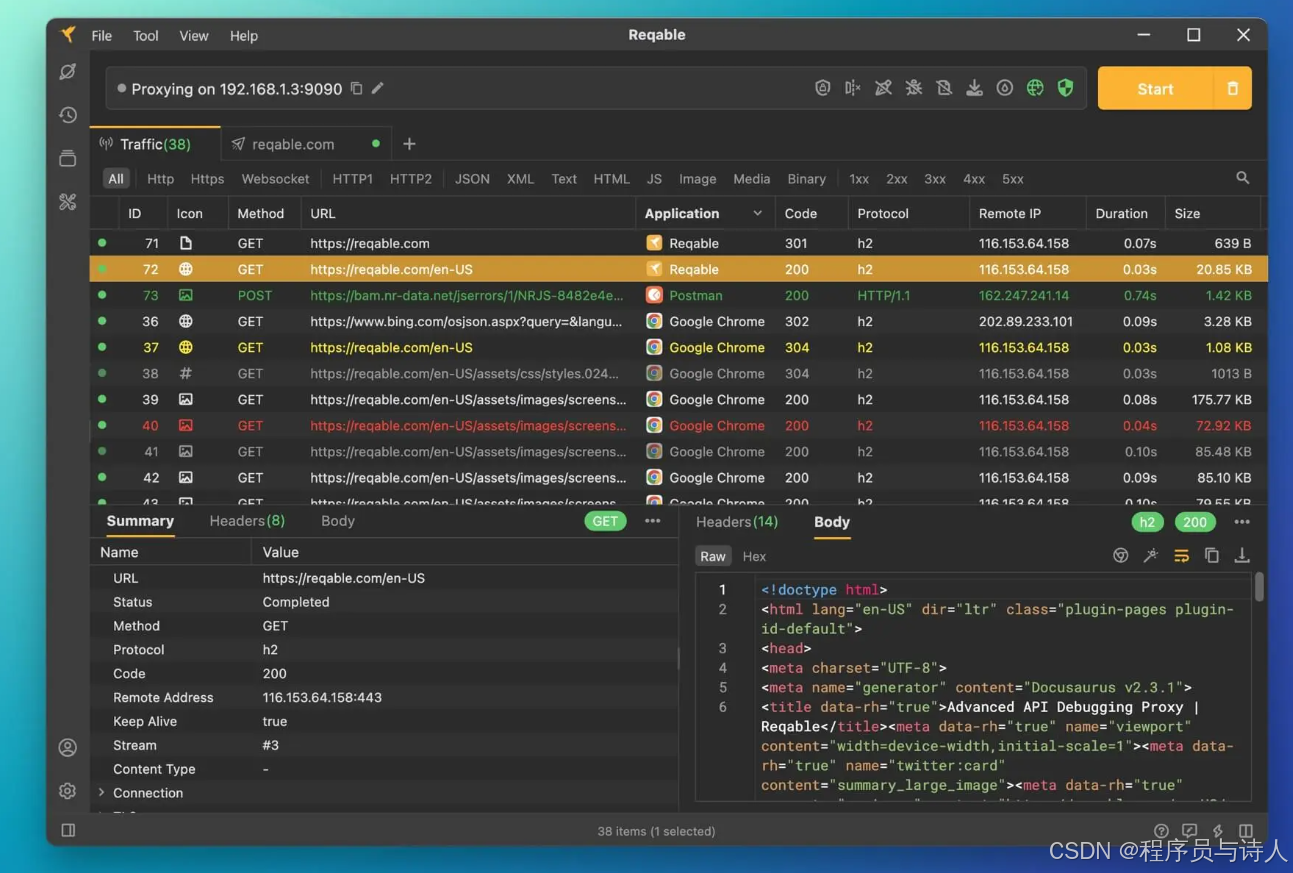Viewport: 1293px width, 873px height.
Task: Copy the response body with copy icon
Action: pos(1212,556)
